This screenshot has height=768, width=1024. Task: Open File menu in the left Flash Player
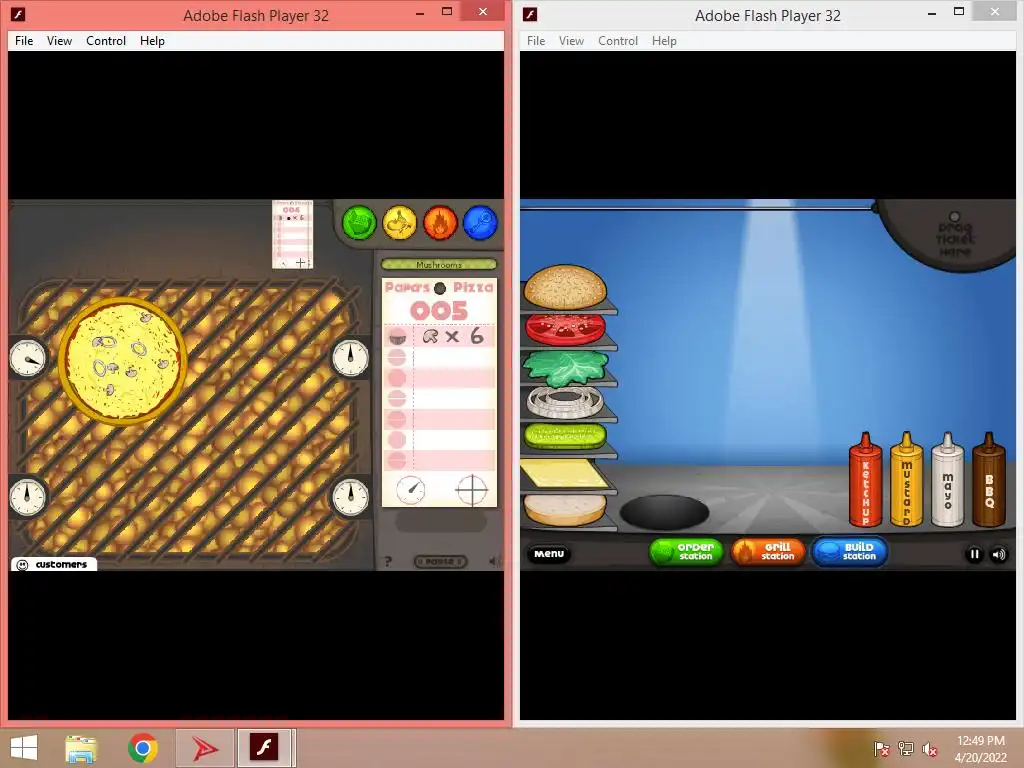(24, 40)
